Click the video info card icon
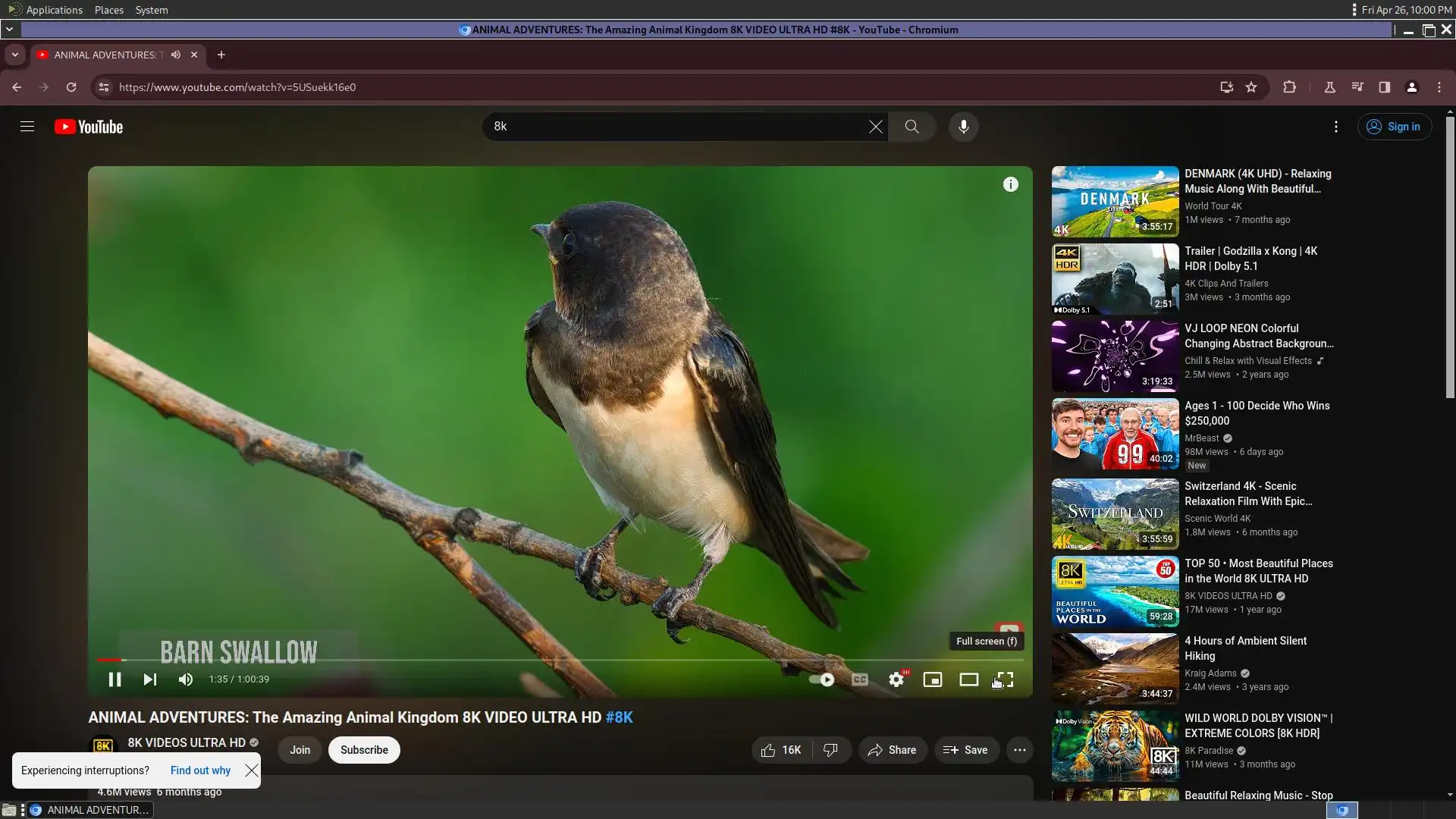The image size is (1456, 819). (x=1010, y=184)
